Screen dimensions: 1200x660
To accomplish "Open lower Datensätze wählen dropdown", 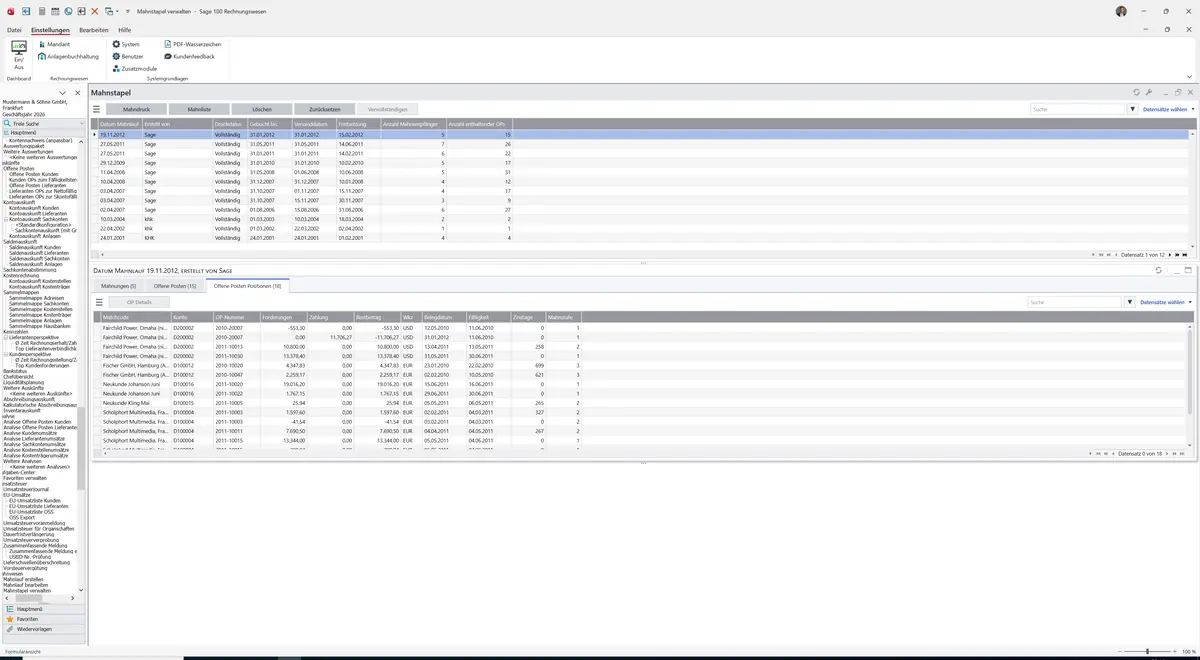I will tap(1167, 301).
